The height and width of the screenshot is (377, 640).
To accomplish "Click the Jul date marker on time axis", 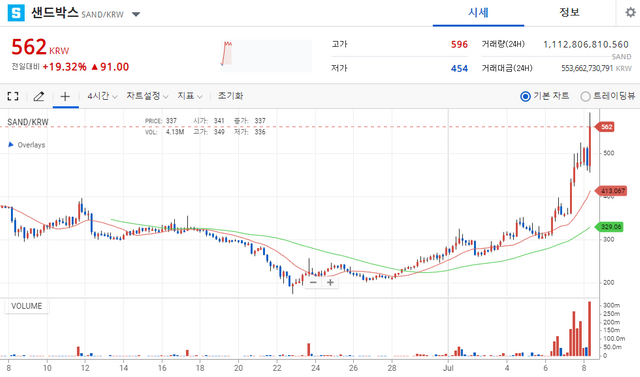I will click(x=448, y=368).
